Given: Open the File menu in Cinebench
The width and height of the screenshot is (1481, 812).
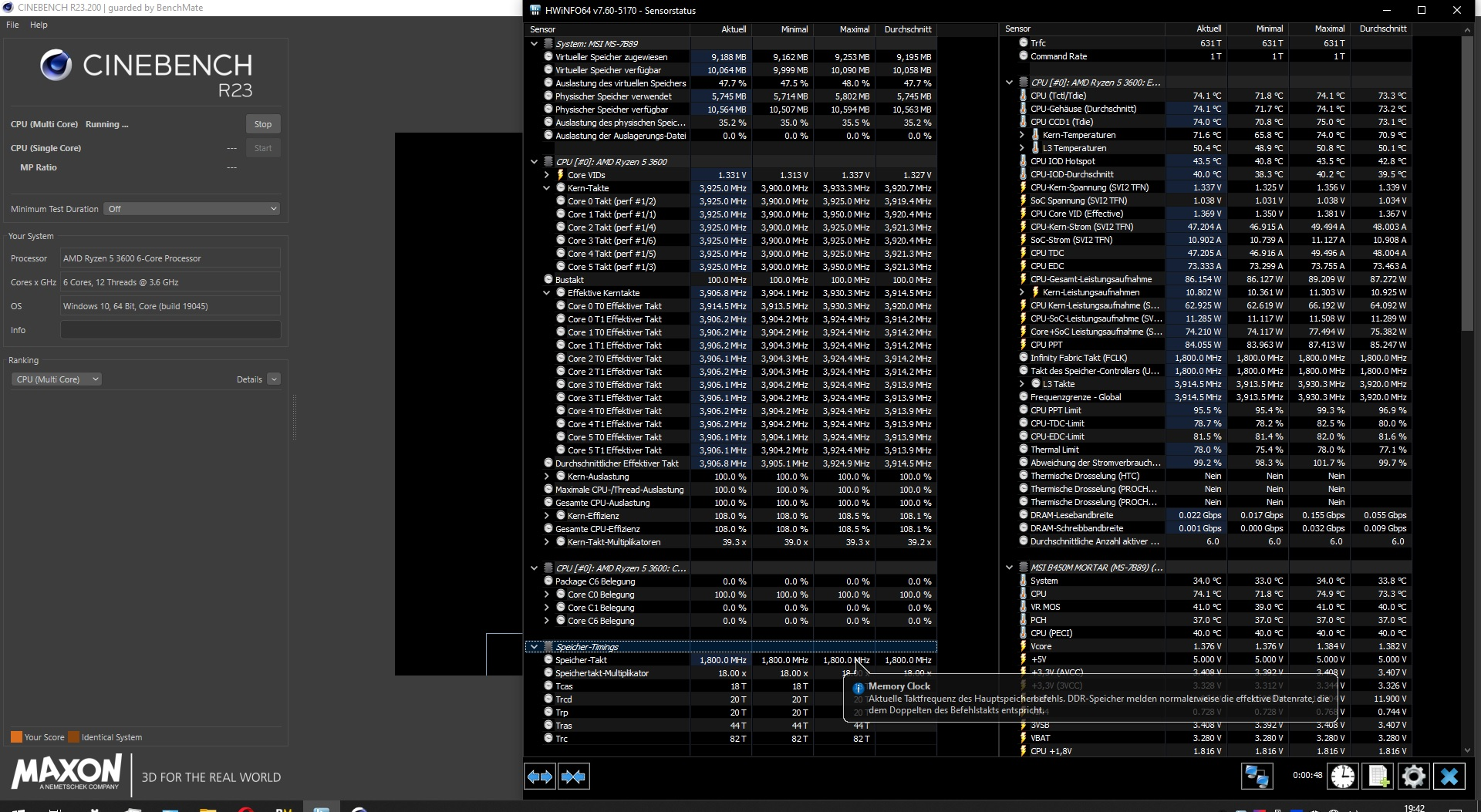Looking at the screenshot, I should pyautogui.click(x=12, y=25).
